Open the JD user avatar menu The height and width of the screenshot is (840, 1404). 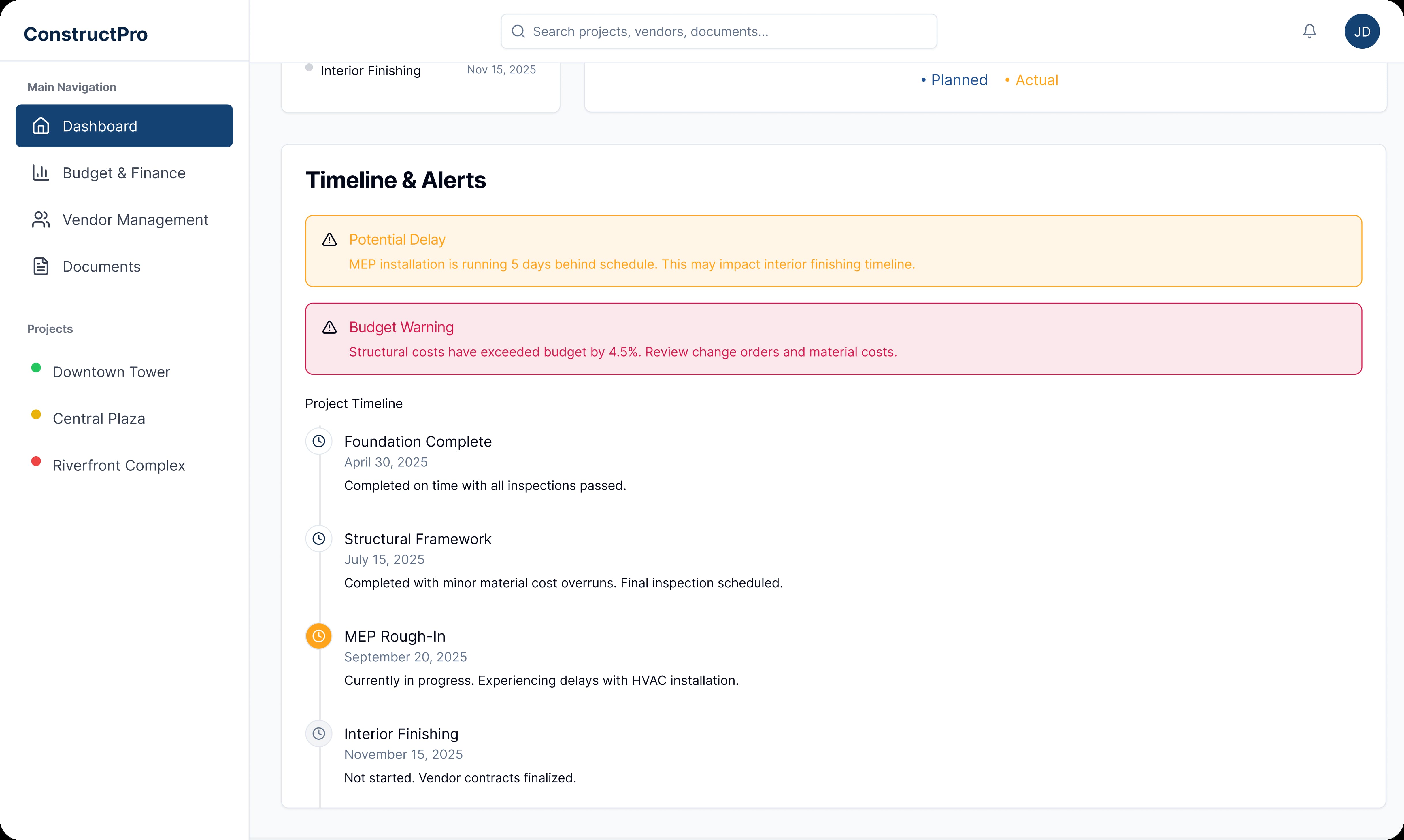coord(1362,31)
